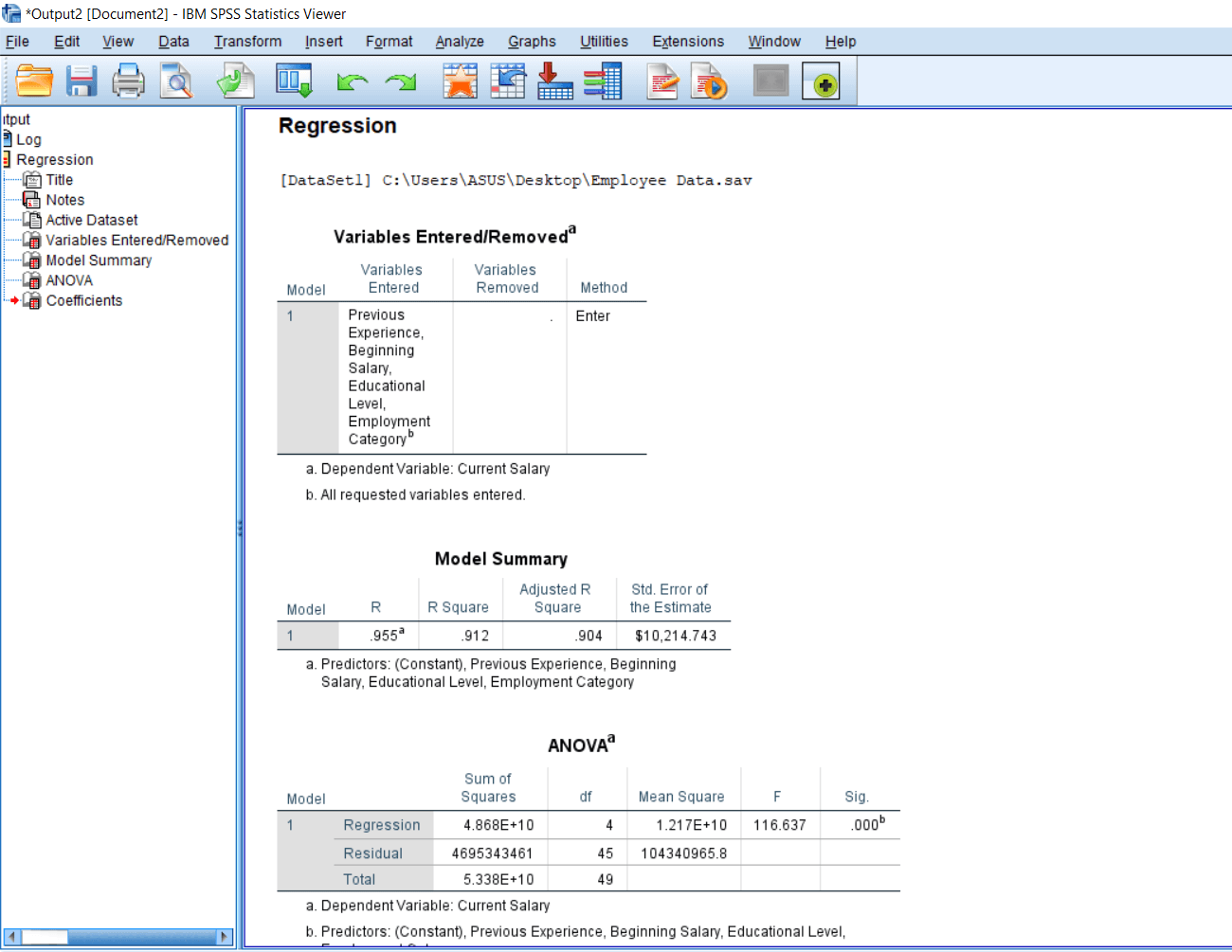This screenshot has width=1232, height=952.
Task: Click the outline scrollbar right arrow
Action: pyautogui.click(x=225, y=937)
